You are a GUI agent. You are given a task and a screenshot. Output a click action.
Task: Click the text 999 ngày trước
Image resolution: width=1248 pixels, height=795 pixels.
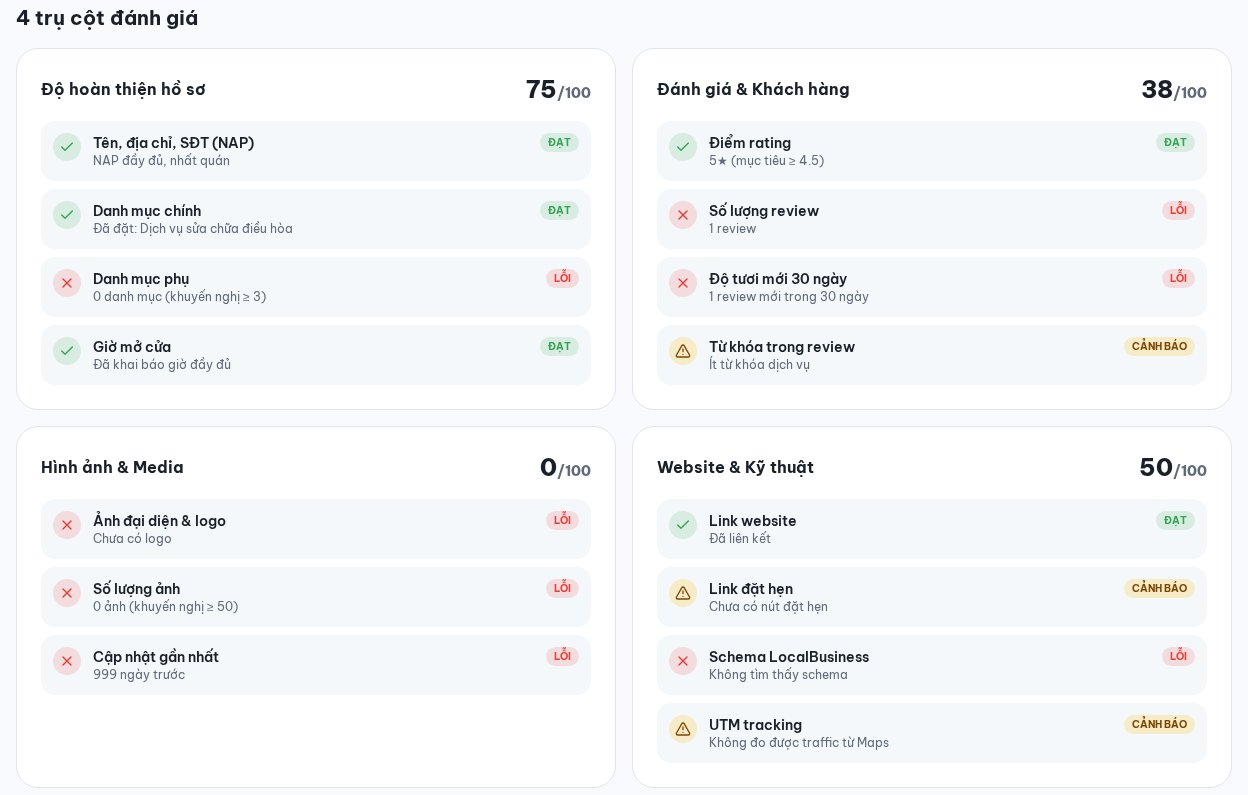coord(139,675)
